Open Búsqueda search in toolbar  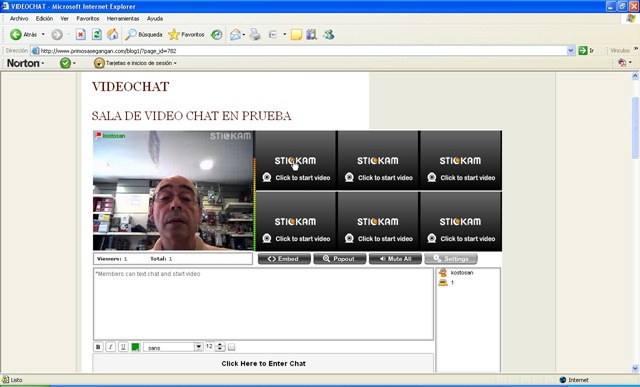pyautogui.click(x=144, y=35)
